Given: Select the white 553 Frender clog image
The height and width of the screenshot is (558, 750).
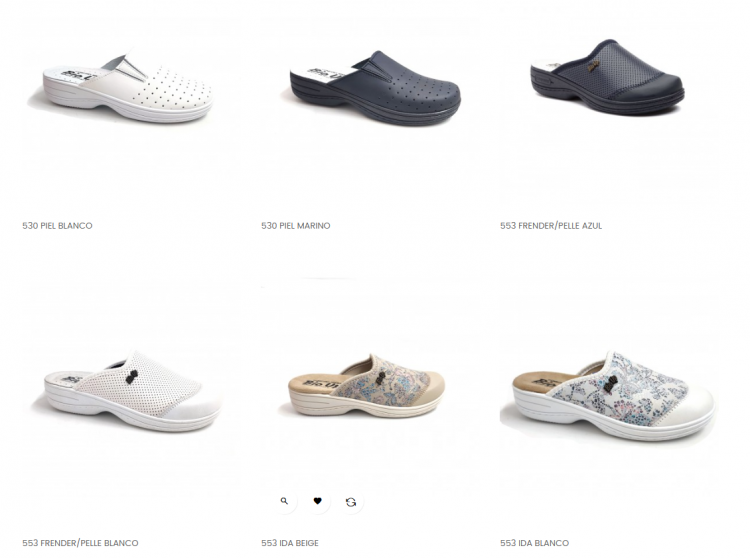Looking at the screenshot, I should click(132, 390).
